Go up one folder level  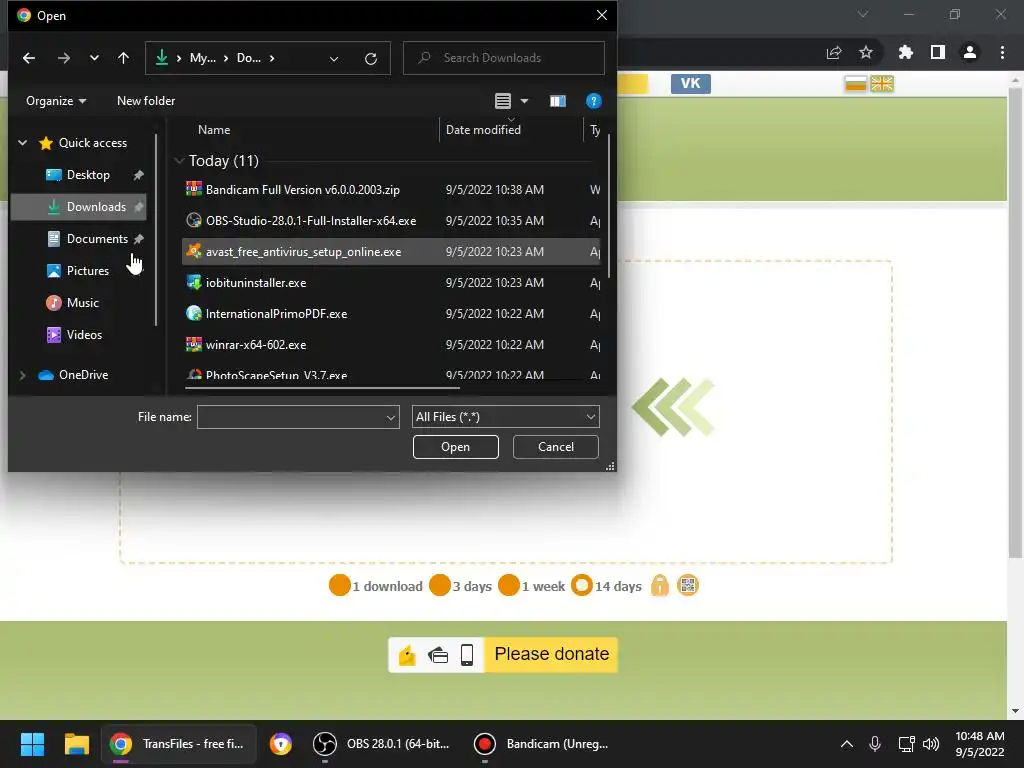tap(123, 58)
